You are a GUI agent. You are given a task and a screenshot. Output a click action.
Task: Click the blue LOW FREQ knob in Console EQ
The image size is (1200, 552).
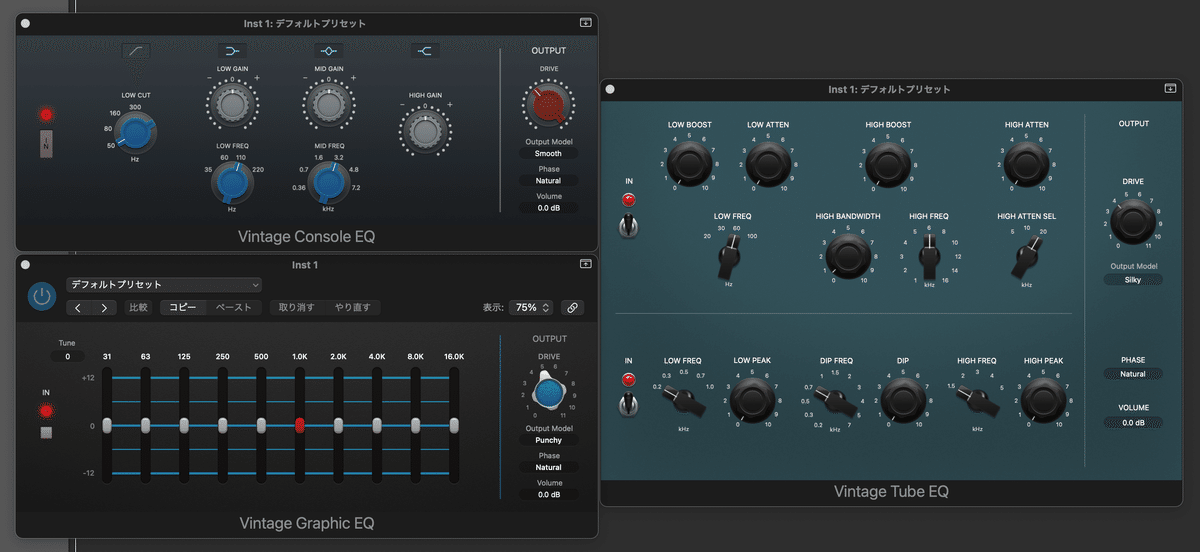click(x=232, y=183)
